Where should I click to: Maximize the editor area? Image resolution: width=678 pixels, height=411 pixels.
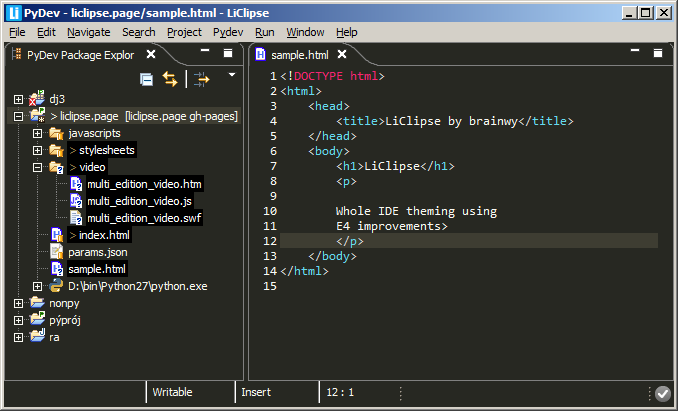[658, 53]
